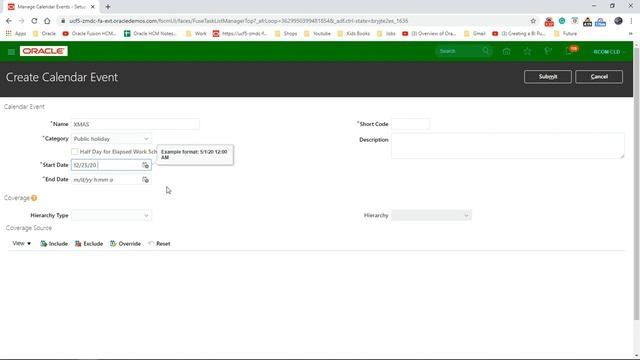This screenshot has width=640, height=360.
Task: Open the Jobs bookmark folder
Action: [386, 33]
